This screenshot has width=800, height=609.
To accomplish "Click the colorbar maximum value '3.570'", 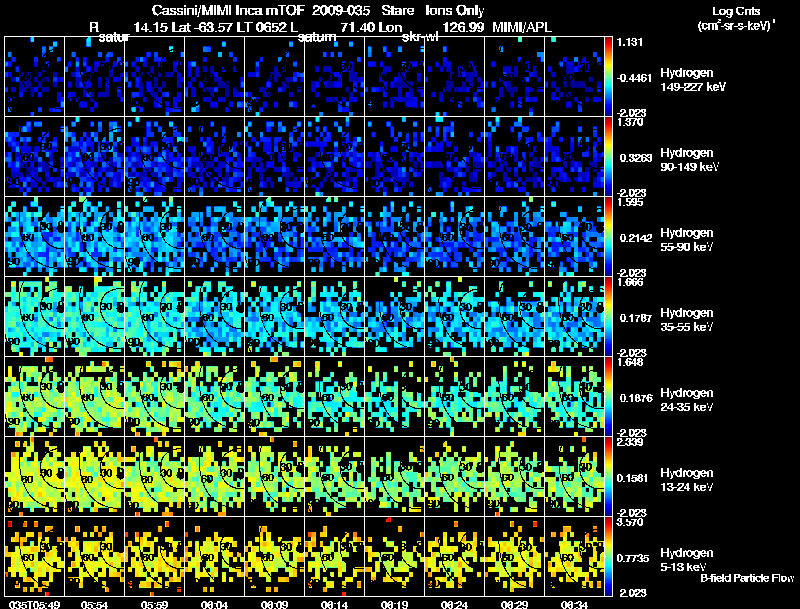I will pyautogui.click(x=631, y=522).
